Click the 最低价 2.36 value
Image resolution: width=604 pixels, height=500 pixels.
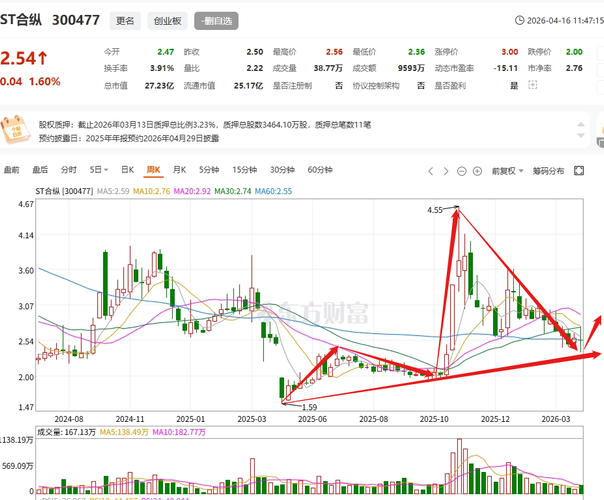416,52
